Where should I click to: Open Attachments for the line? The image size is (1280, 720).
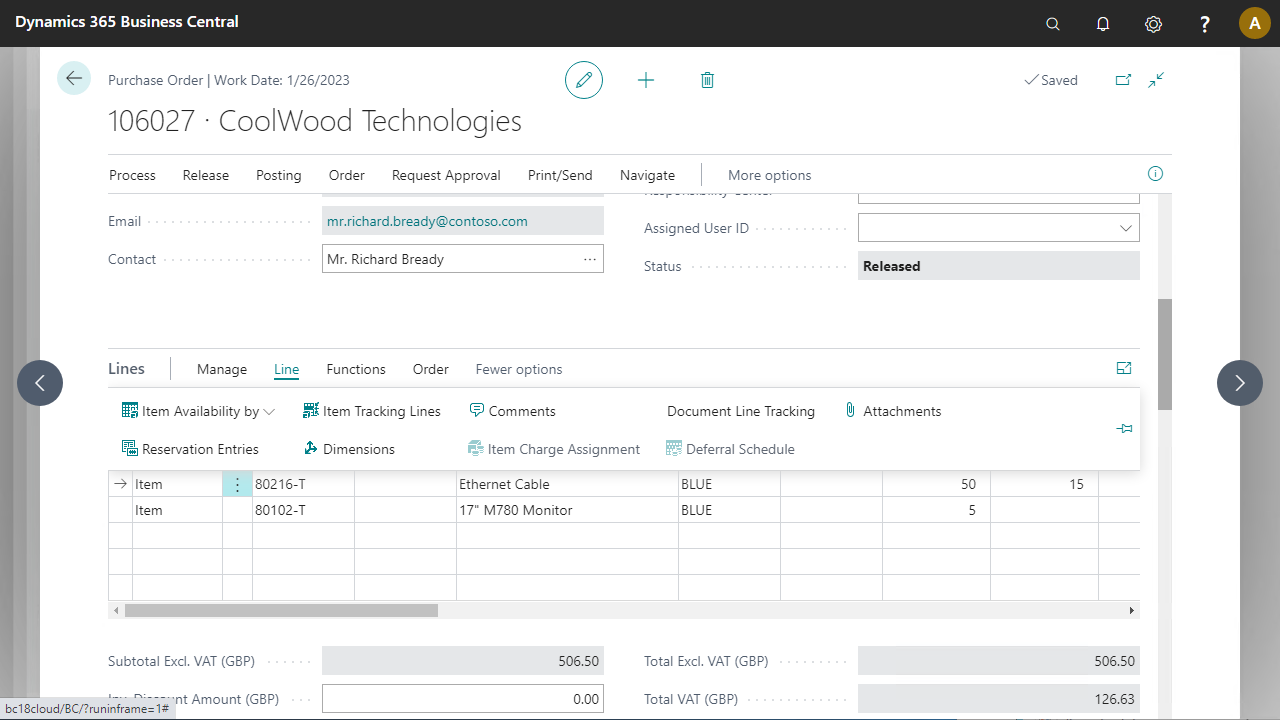(x=893, y=411)
